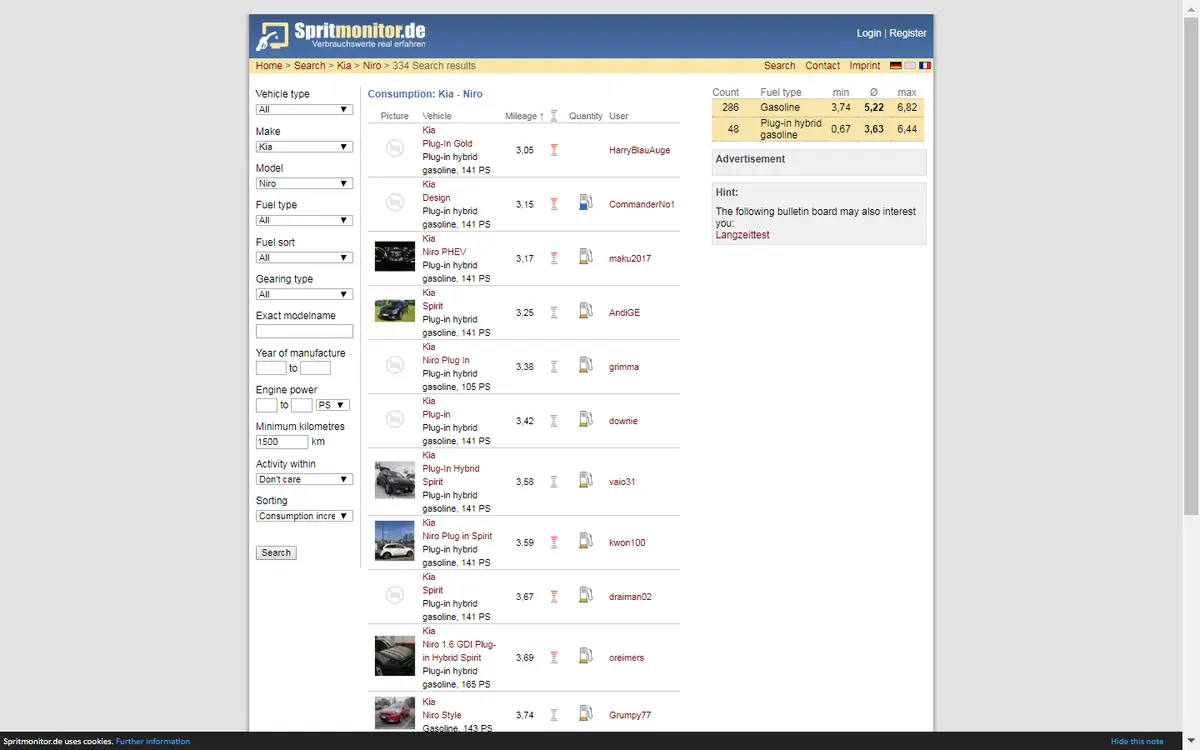Screen dimensions: 1200x750
Task: Click fuel pump icon in downie row
Action: (586, 420)
